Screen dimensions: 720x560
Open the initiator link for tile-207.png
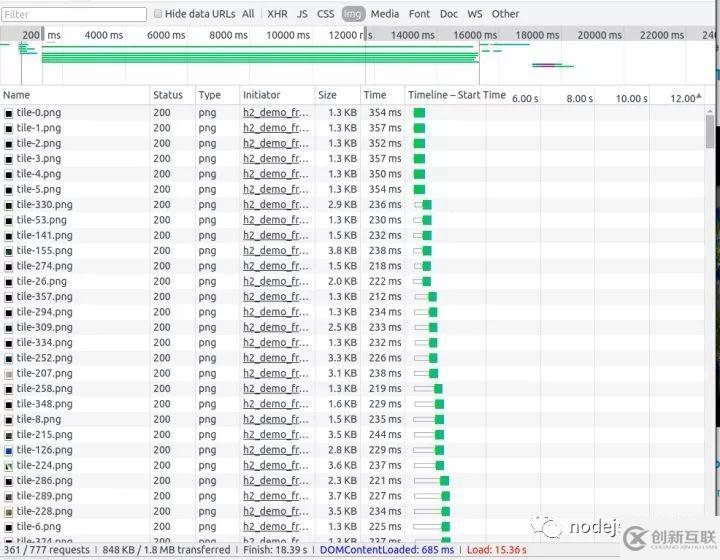[x=276, y=373]
